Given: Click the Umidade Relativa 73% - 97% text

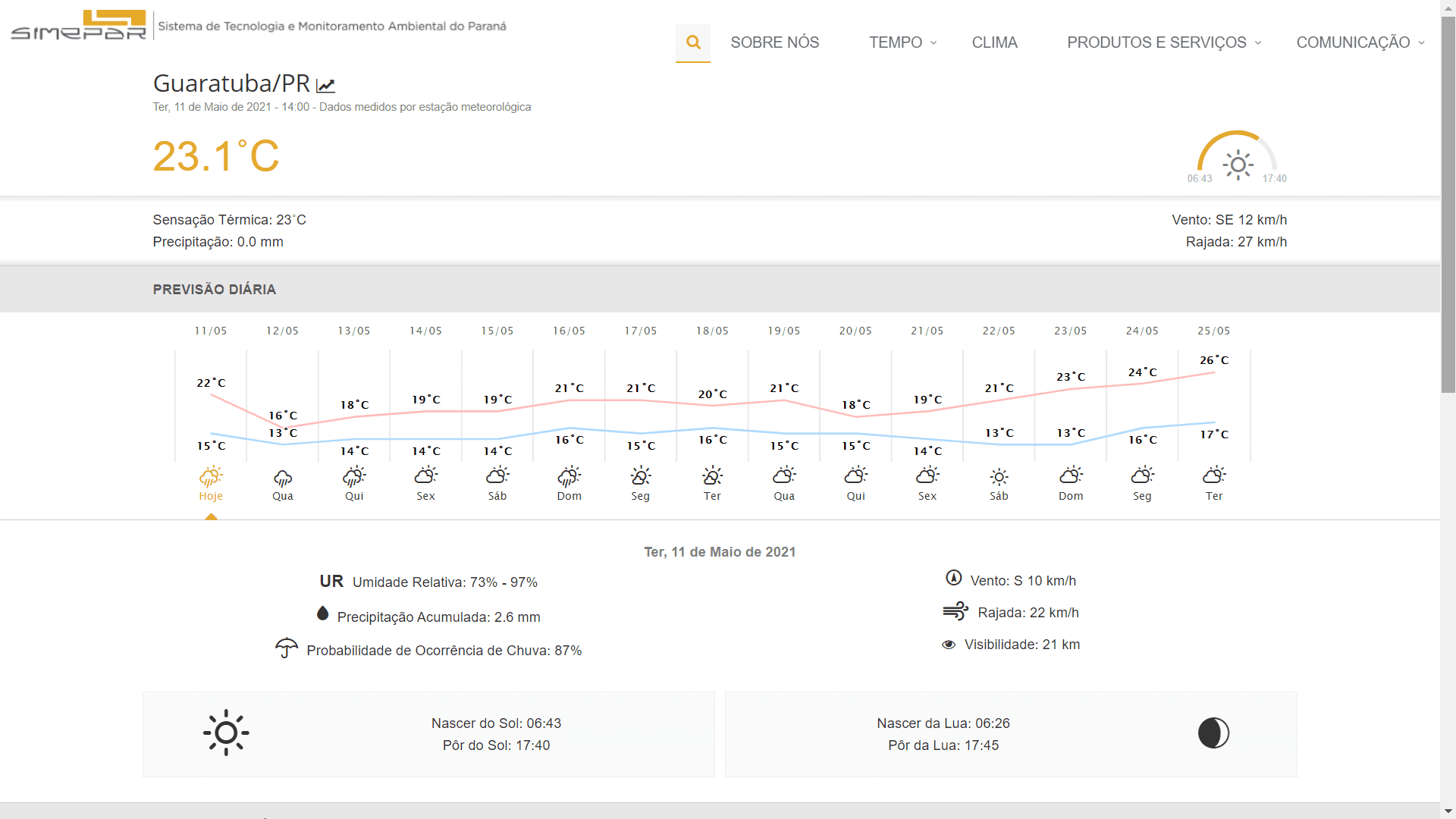Looking at the screenshot, I should tap(445, 582).
